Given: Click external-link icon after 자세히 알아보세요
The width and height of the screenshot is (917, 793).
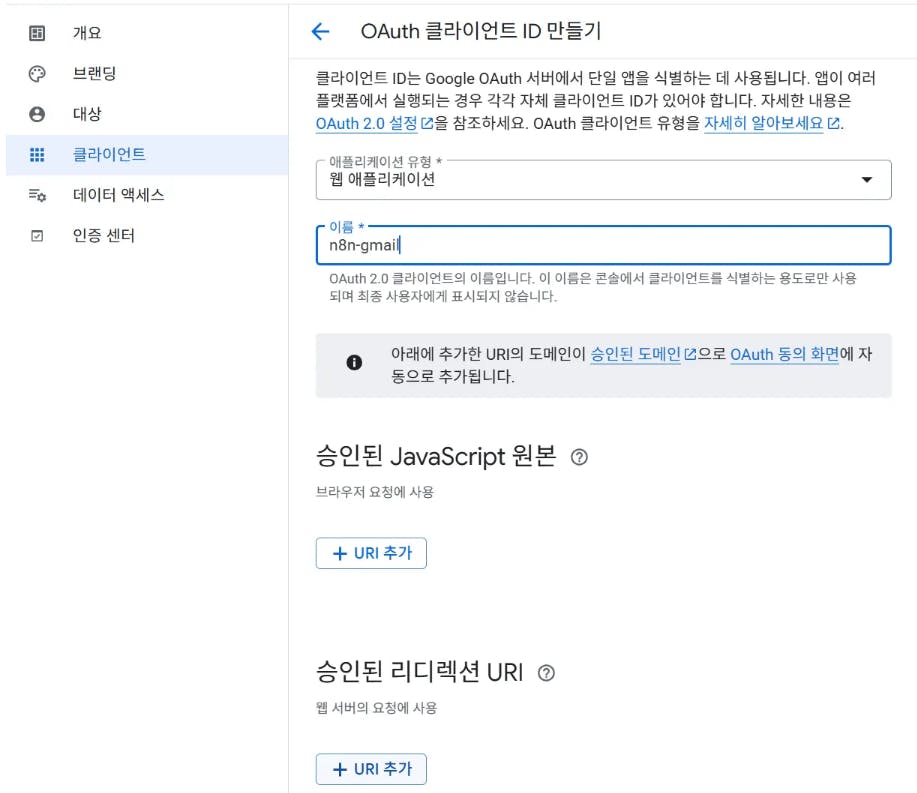Looking at the screenshot, I should click(833, 123).
